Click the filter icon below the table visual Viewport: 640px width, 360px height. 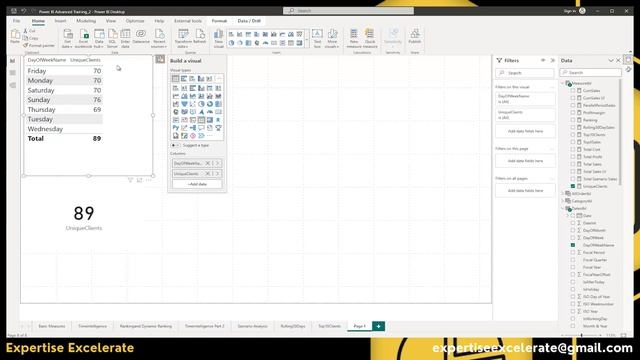(130, 180)
